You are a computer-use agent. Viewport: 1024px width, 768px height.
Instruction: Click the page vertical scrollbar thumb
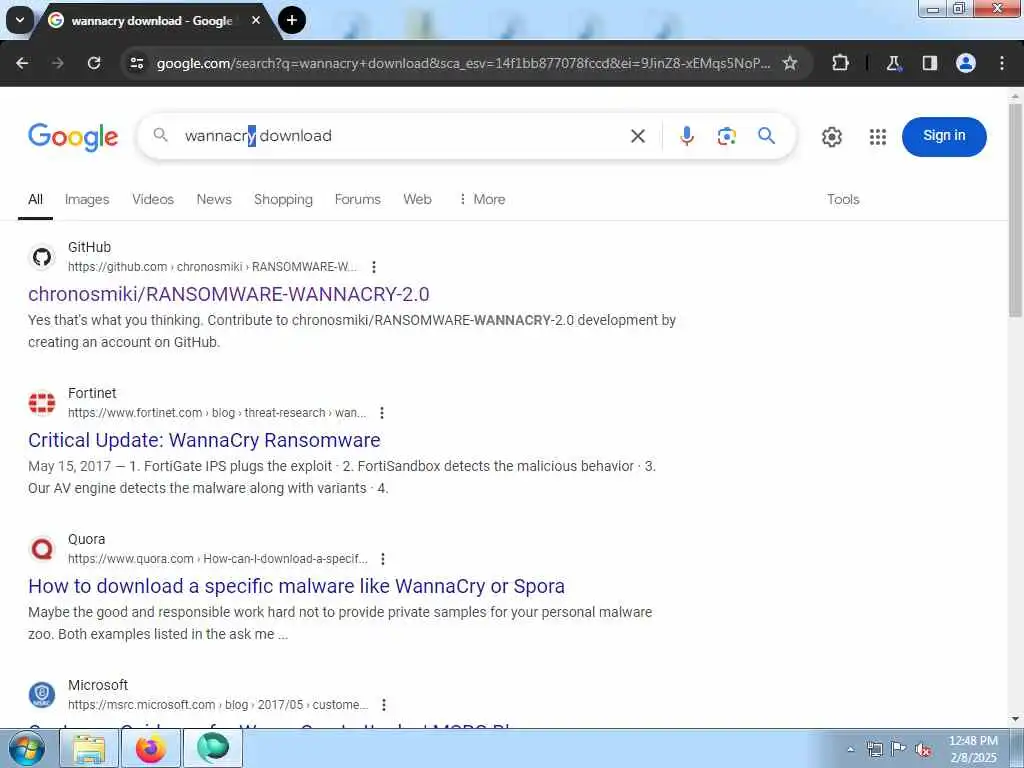(x=1015, y=209)
